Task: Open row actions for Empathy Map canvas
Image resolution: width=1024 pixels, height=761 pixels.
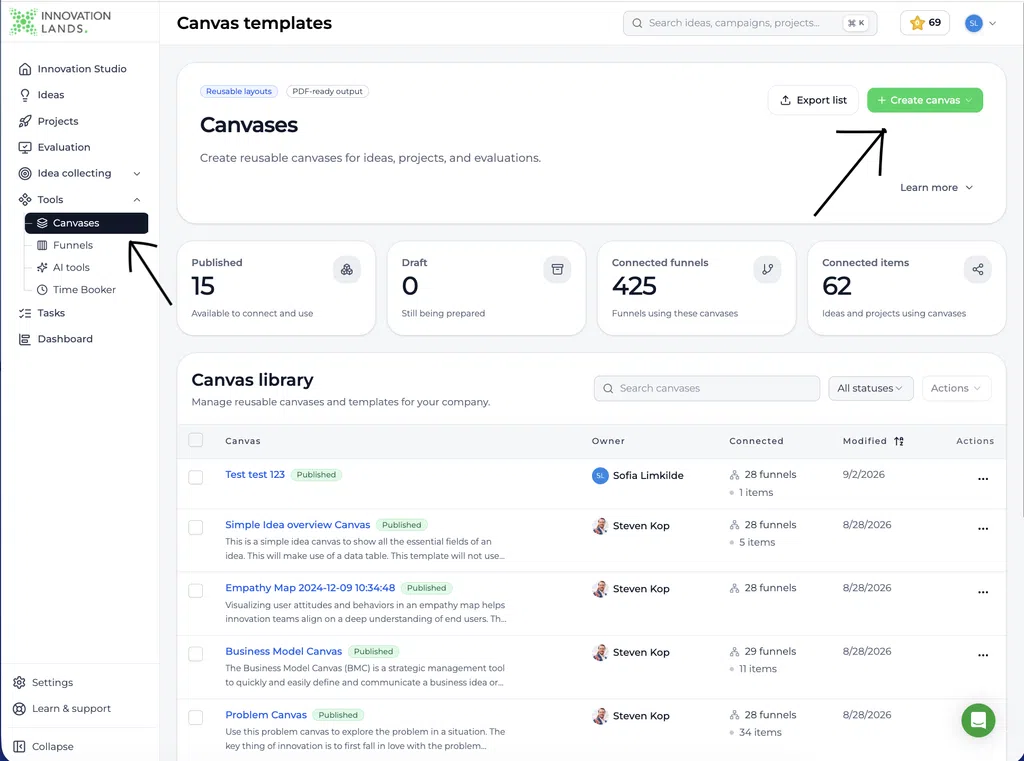Action: tap(983, 592)
